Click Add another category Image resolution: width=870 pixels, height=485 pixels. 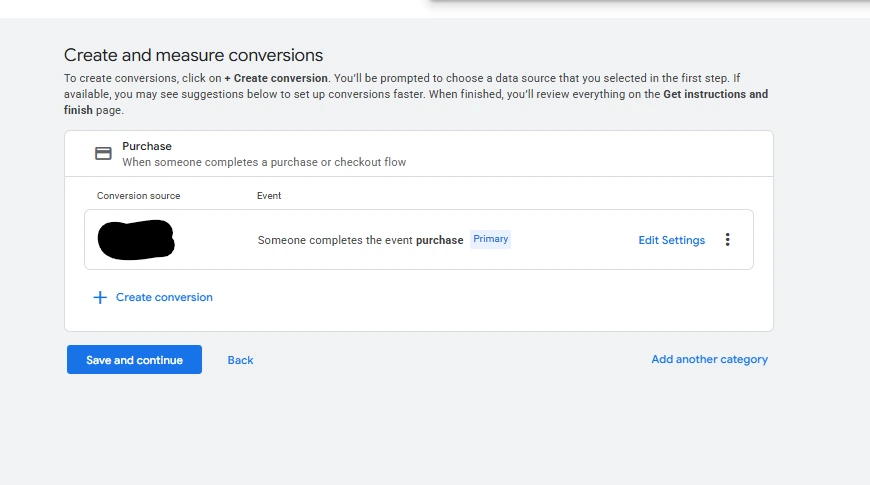pos(709,359)
